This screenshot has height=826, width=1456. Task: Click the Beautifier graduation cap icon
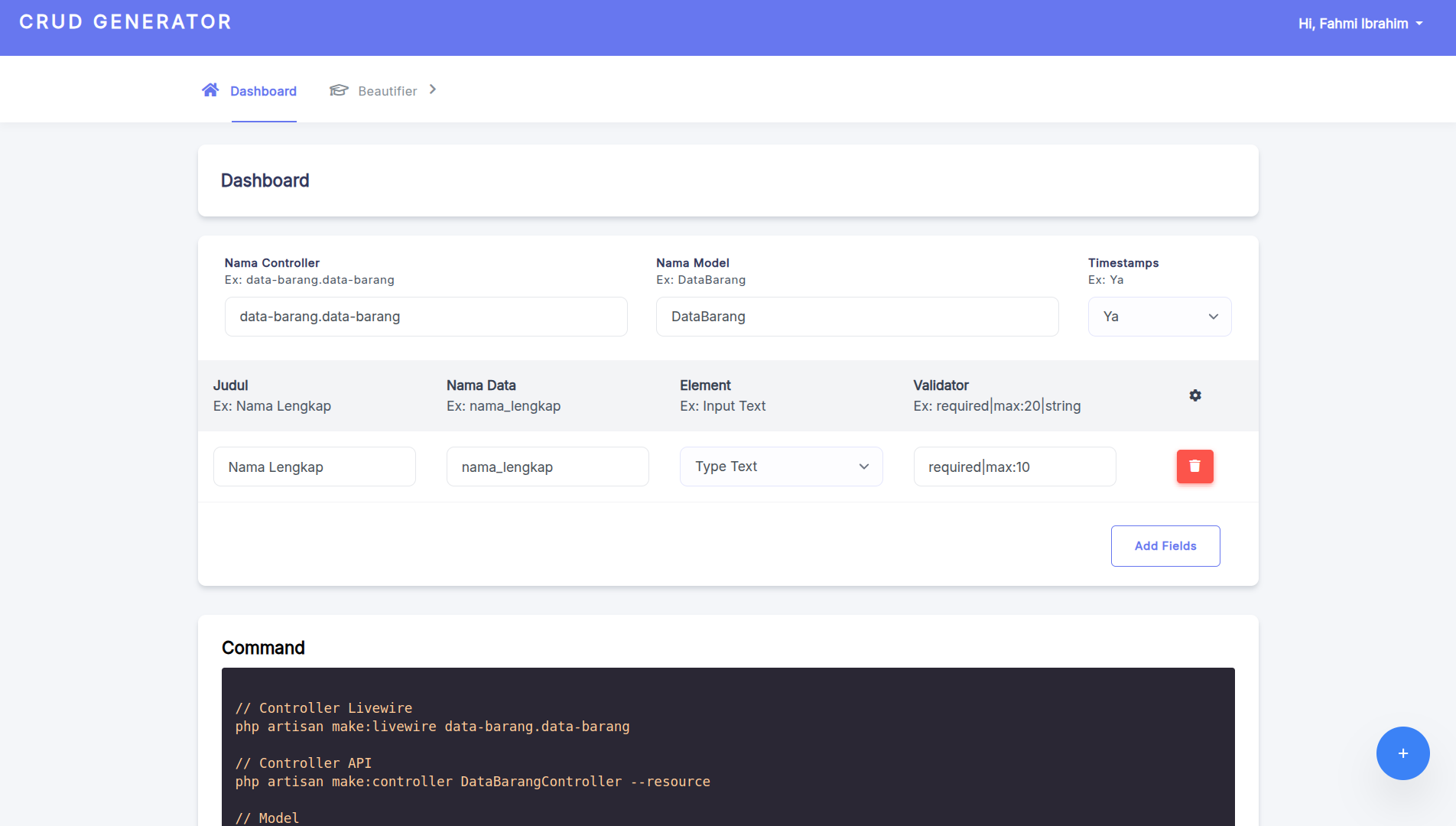tap(339, 90)
